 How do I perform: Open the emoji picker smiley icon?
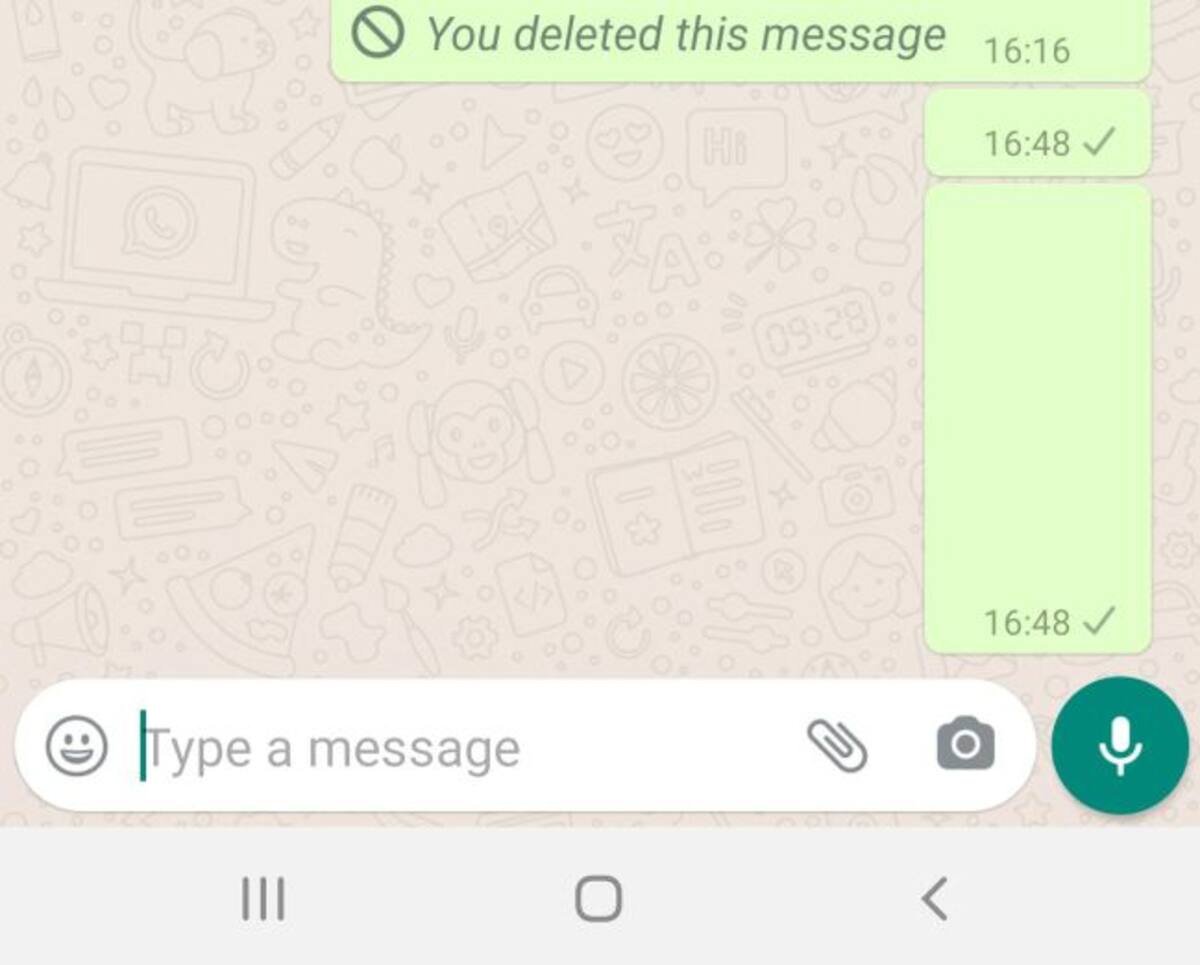pos(77,747)
